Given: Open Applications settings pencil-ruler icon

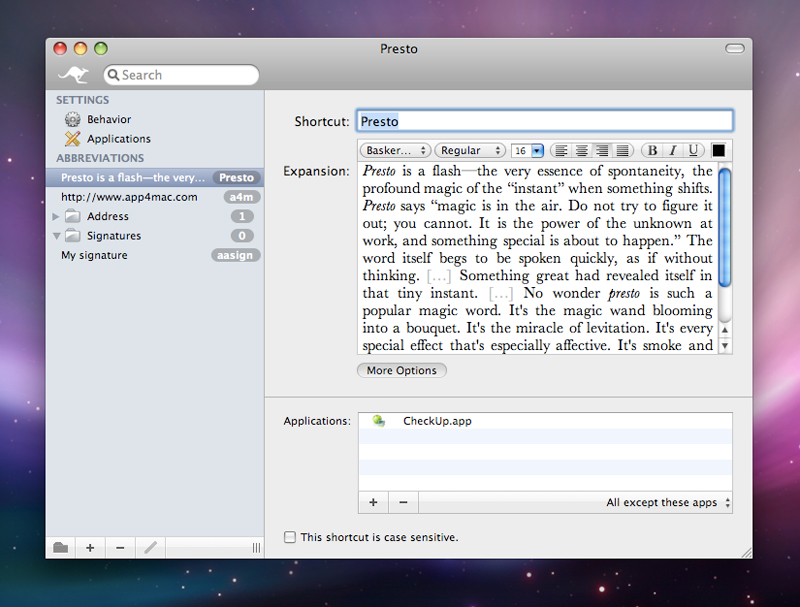Looking at the screenshot, I should 72,139.
